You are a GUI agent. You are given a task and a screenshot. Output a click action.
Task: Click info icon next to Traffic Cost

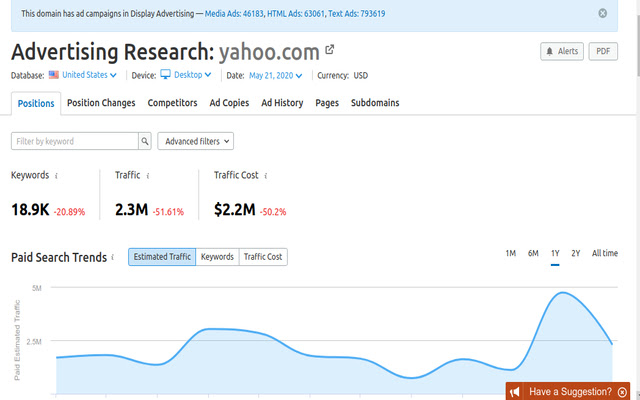tap(266, 176)
